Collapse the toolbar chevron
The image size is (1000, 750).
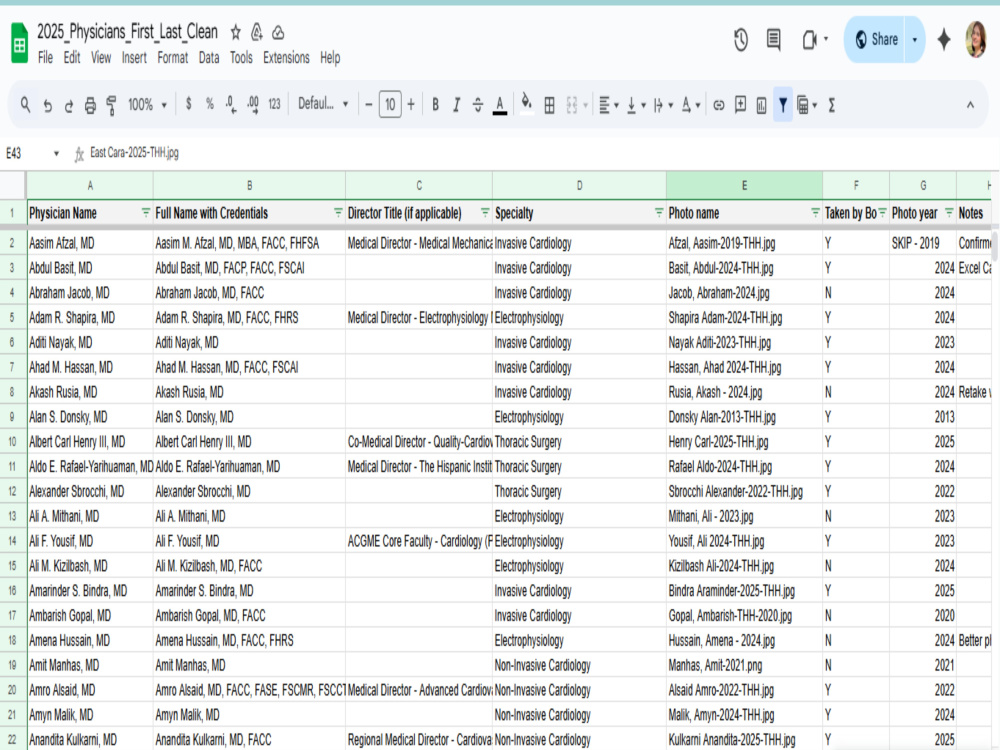tap(970, 105)
